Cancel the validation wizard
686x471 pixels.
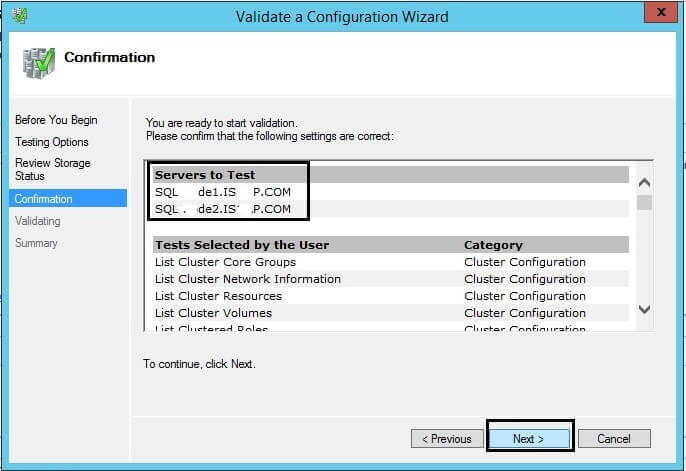(613, 438)
